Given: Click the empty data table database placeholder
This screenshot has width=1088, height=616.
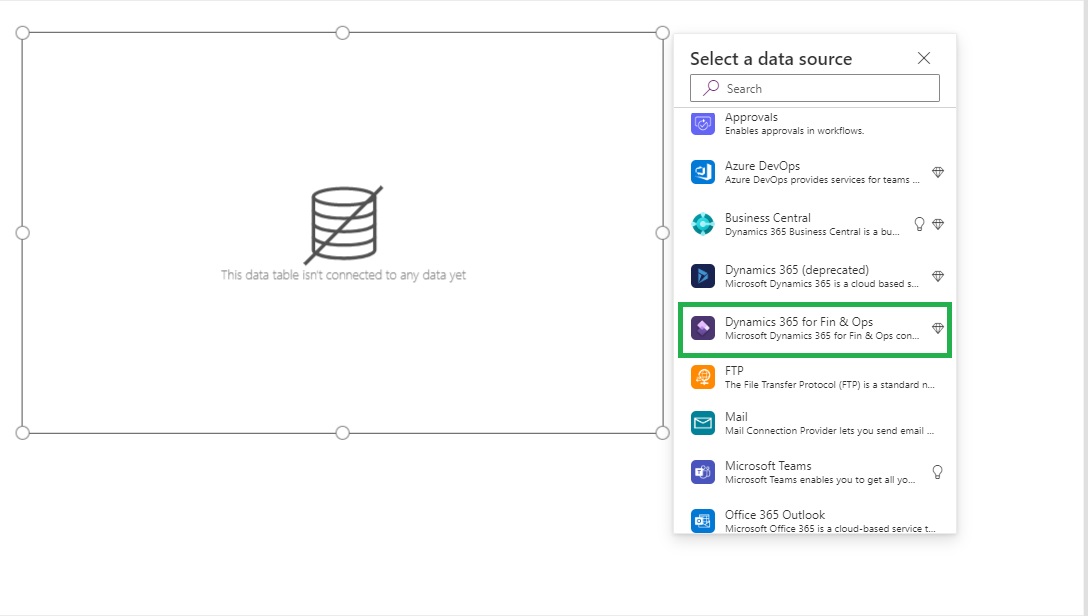Looking at the screenshot, I should (x=343, y=225).
